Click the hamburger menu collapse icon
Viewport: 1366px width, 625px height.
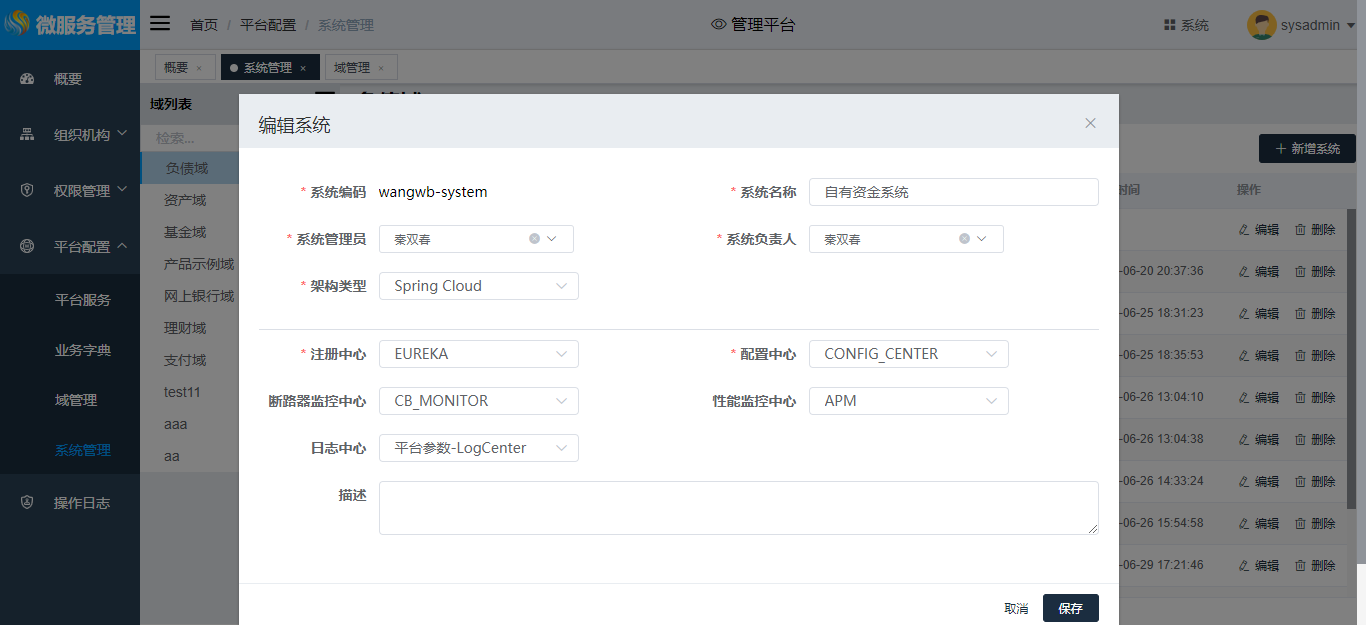(x=160, y=24)
